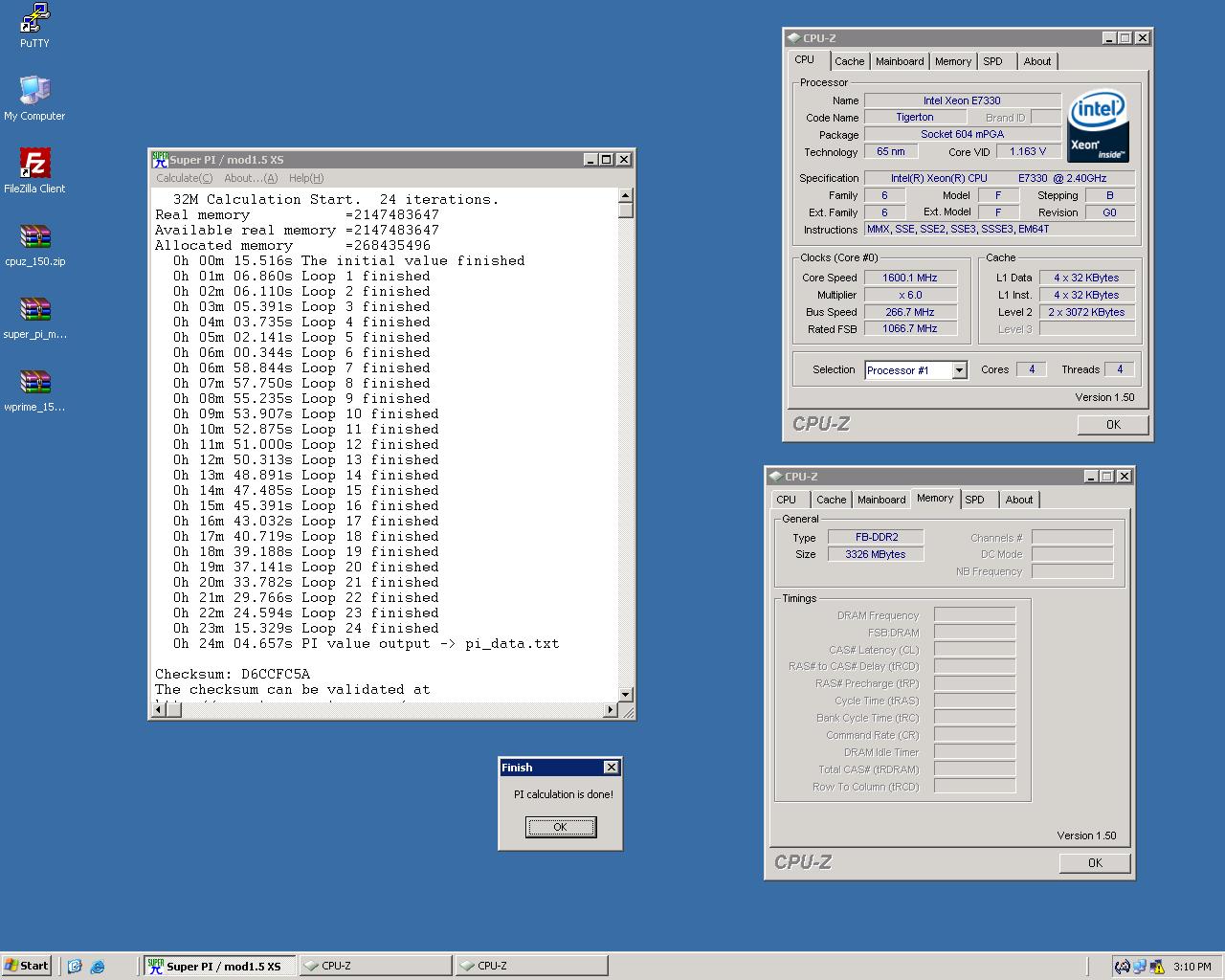Select Memory tab in top CPU-Z
This screenshot has width=1225, height=980.
(953, 61)
